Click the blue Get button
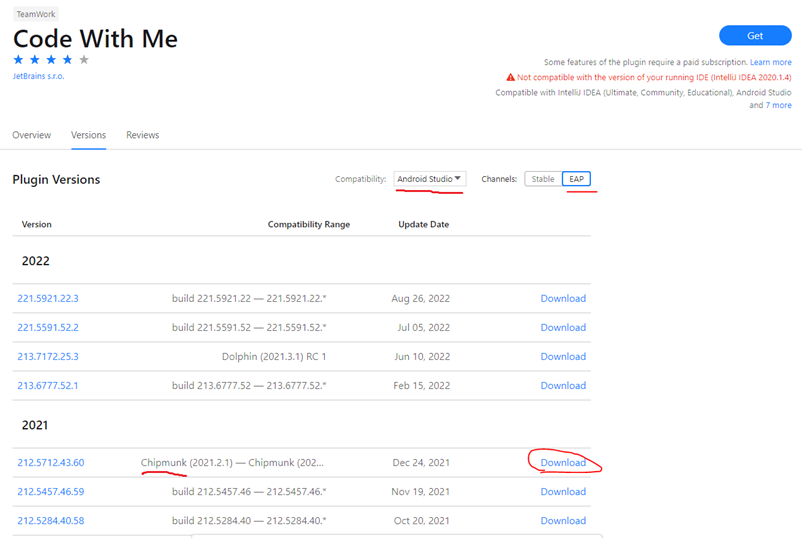Viewport: 802px width, 538px height. 754,35
